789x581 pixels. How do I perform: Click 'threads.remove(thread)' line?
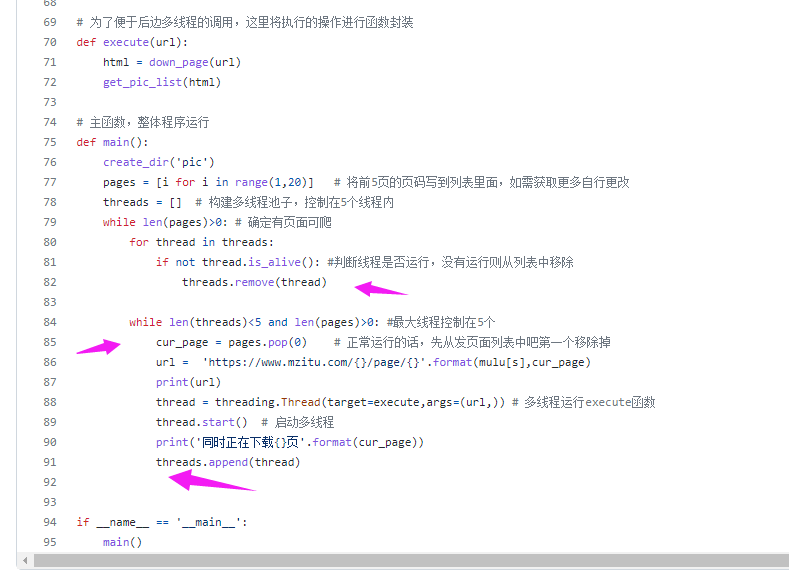254,282
